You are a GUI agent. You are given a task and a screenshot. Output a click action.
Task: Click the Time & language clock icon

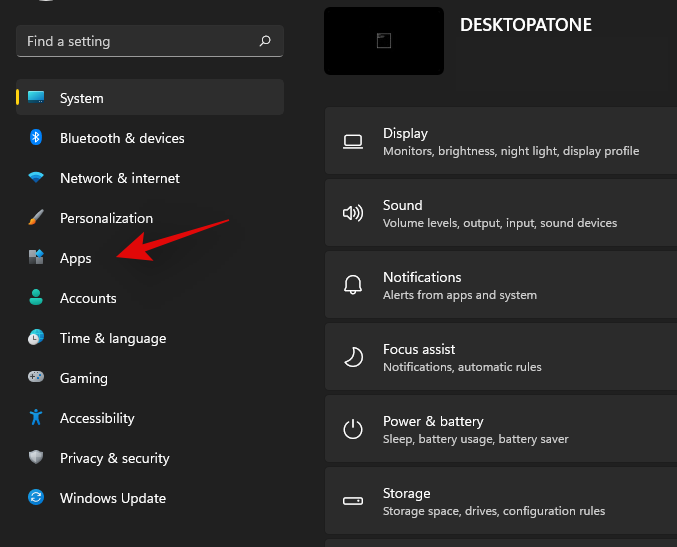36,338
